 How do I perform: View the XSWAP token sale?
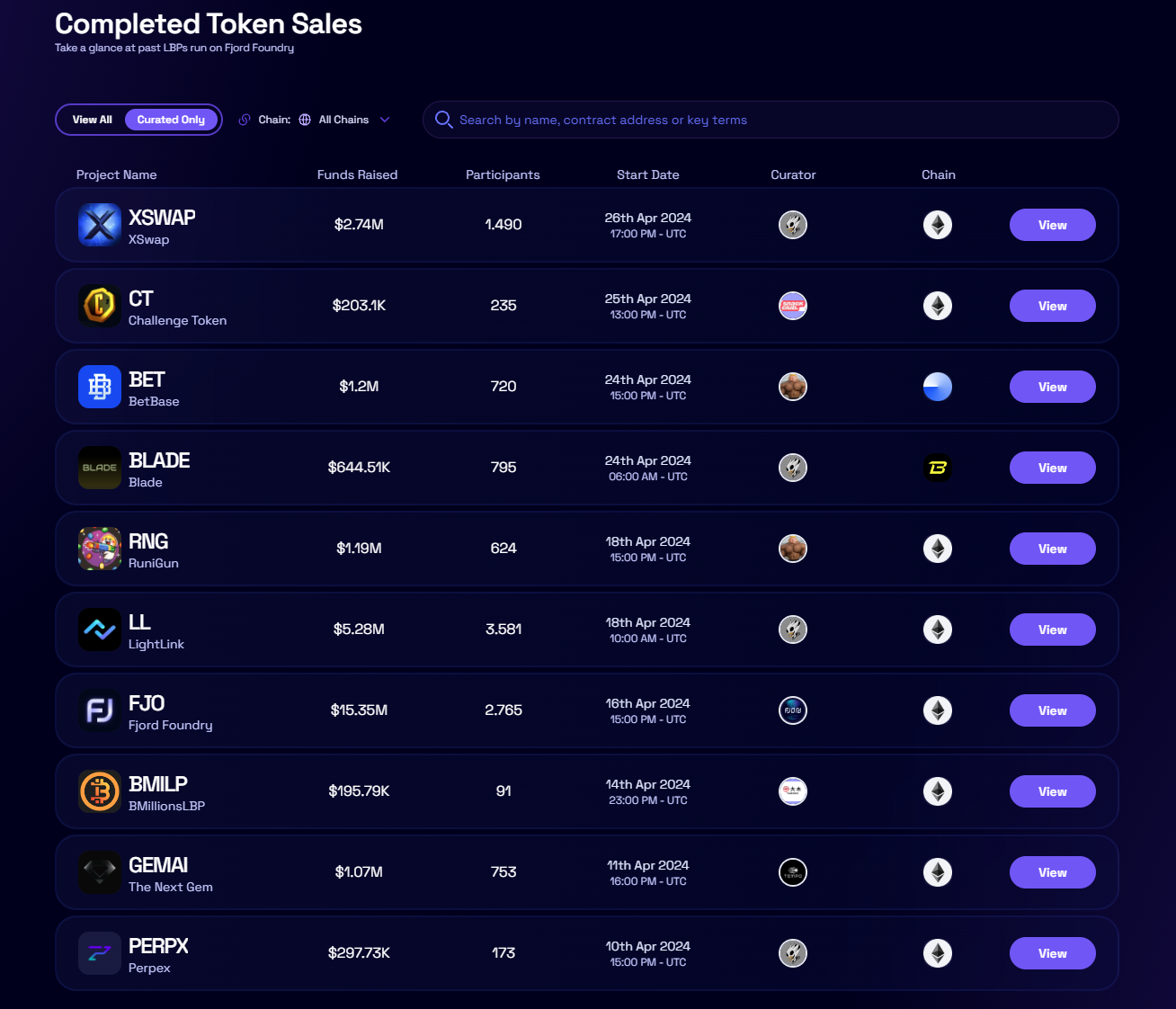coord(1052,225)
